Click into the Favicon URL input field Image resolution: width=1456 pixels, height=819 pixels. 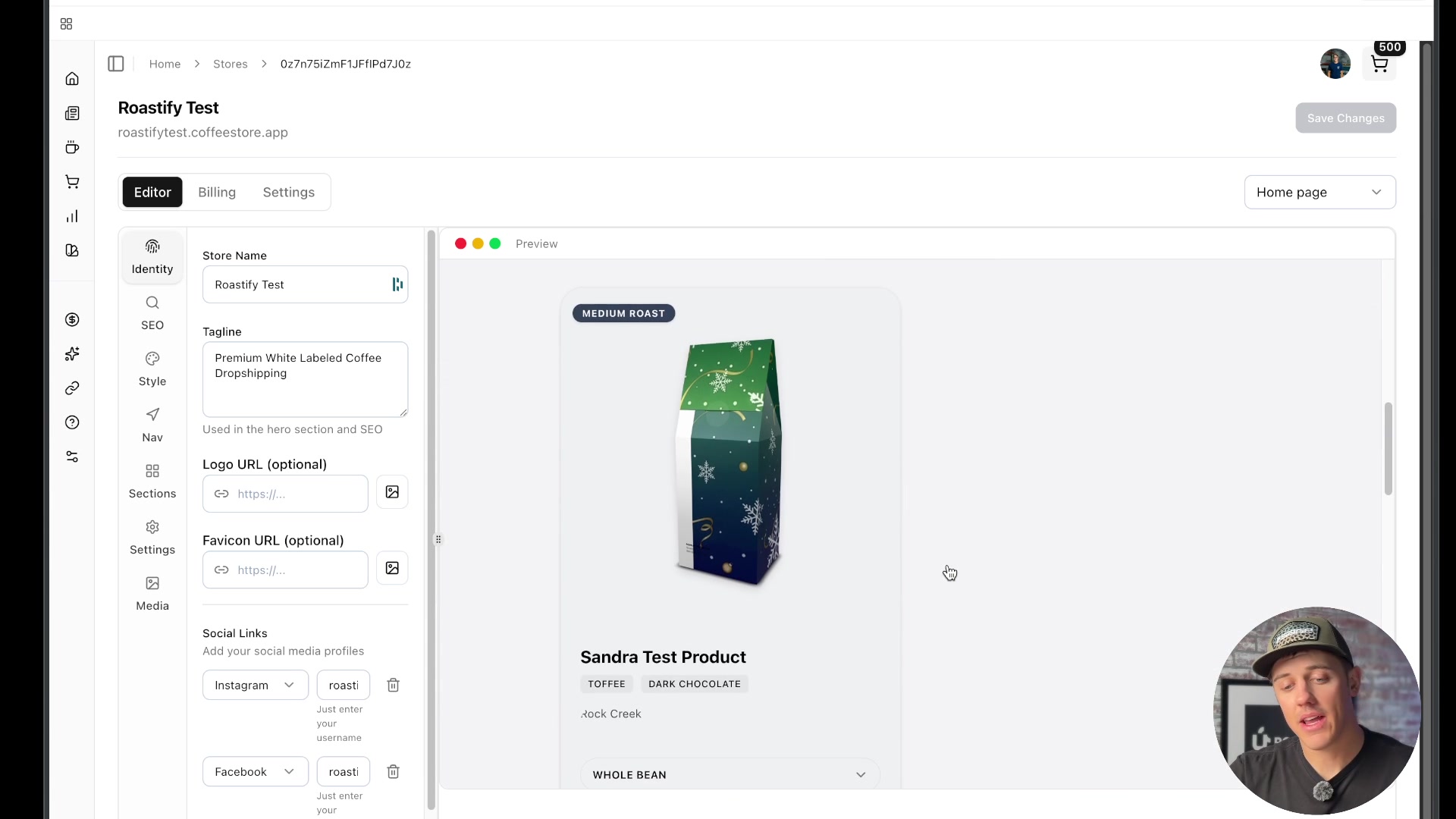tap(296, 570)
